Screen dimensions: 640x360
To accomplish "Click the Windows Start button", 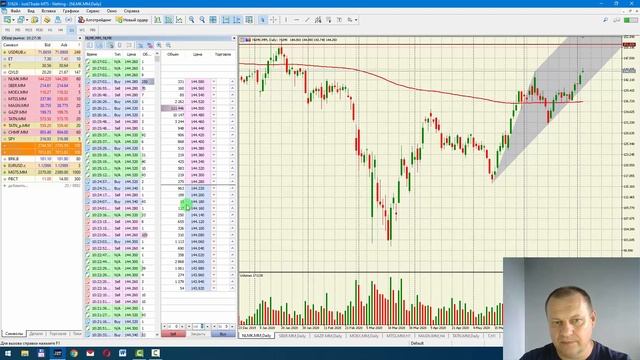I will 7,353.
